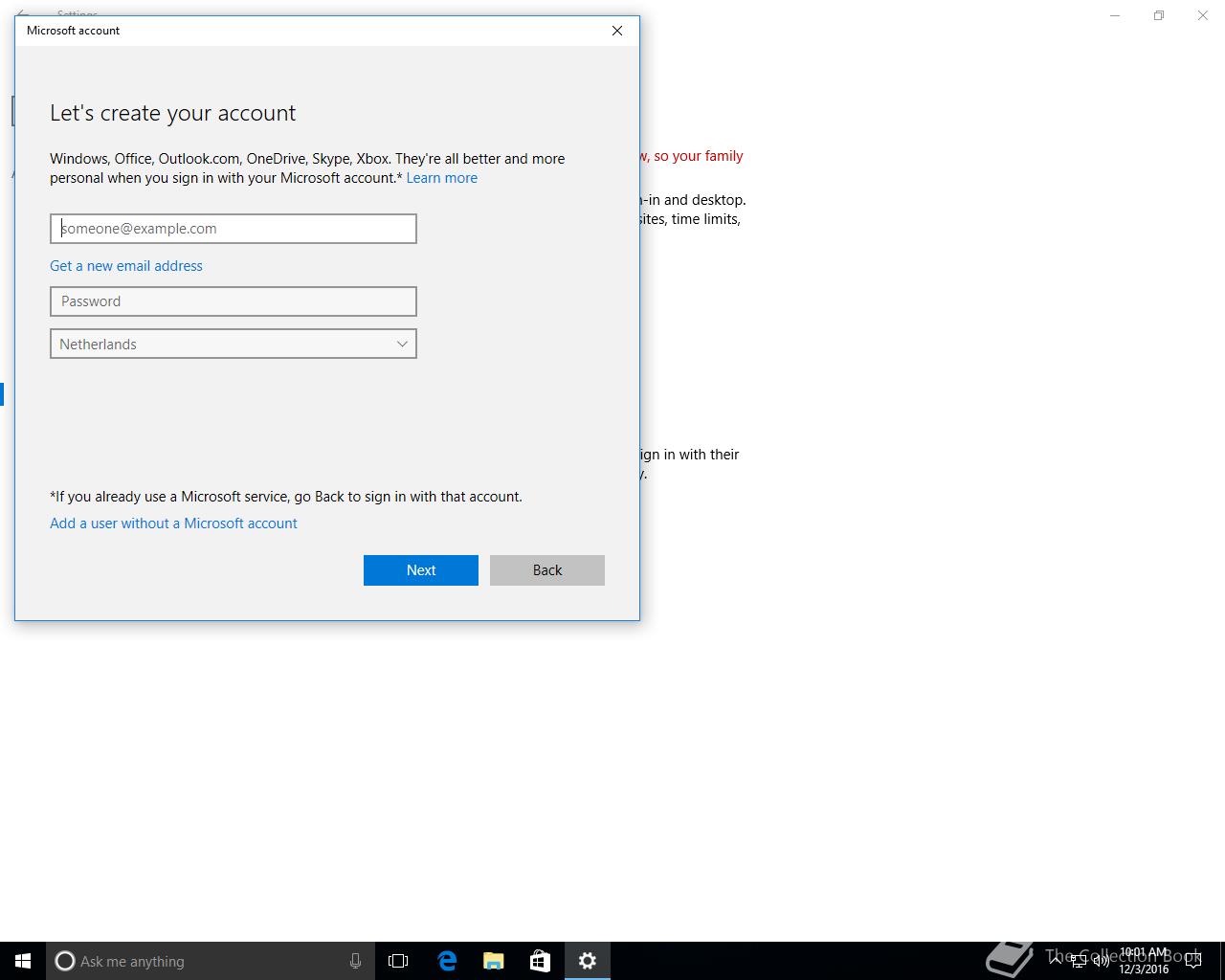This screenshot has width=1225, height=980.
Task: Launch Microsoft Edge from the taskbar
Action: [x=446, y=961]
